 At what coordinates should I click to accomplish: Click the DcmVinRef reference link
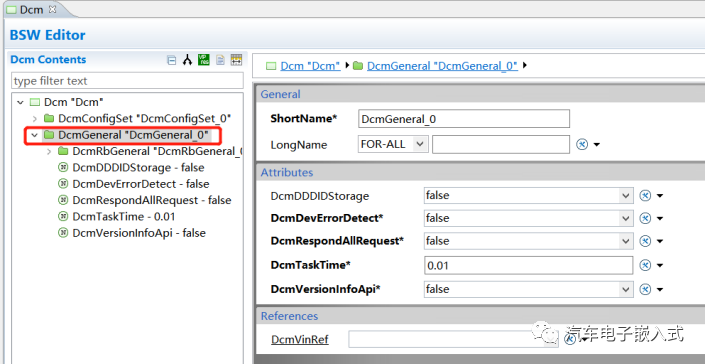pyautogui.click(x=299, y=339)
